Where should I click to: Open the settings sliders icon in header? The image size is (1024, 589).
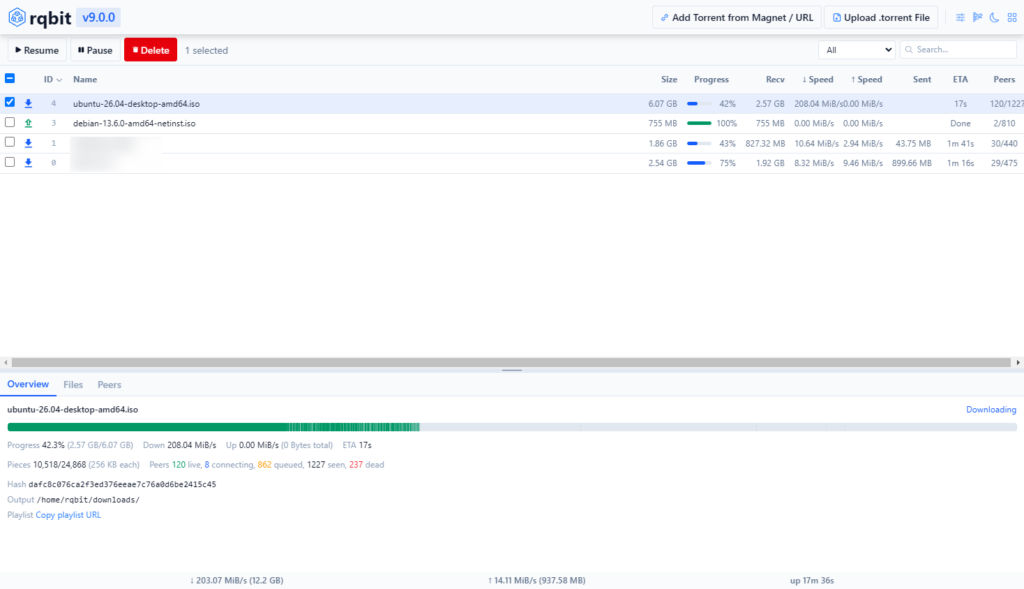coord(960,18)
